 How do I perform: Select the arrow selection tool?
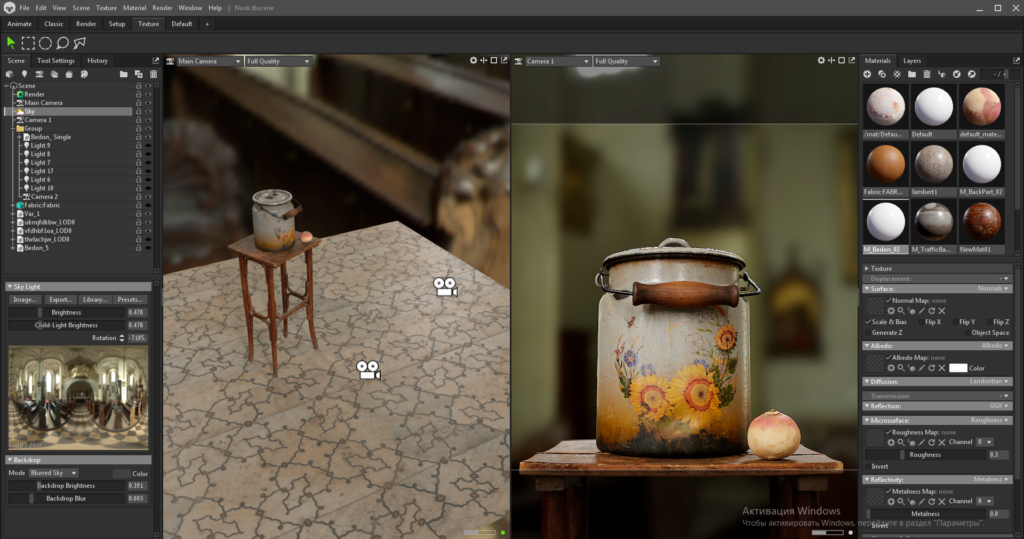(10, 43)
